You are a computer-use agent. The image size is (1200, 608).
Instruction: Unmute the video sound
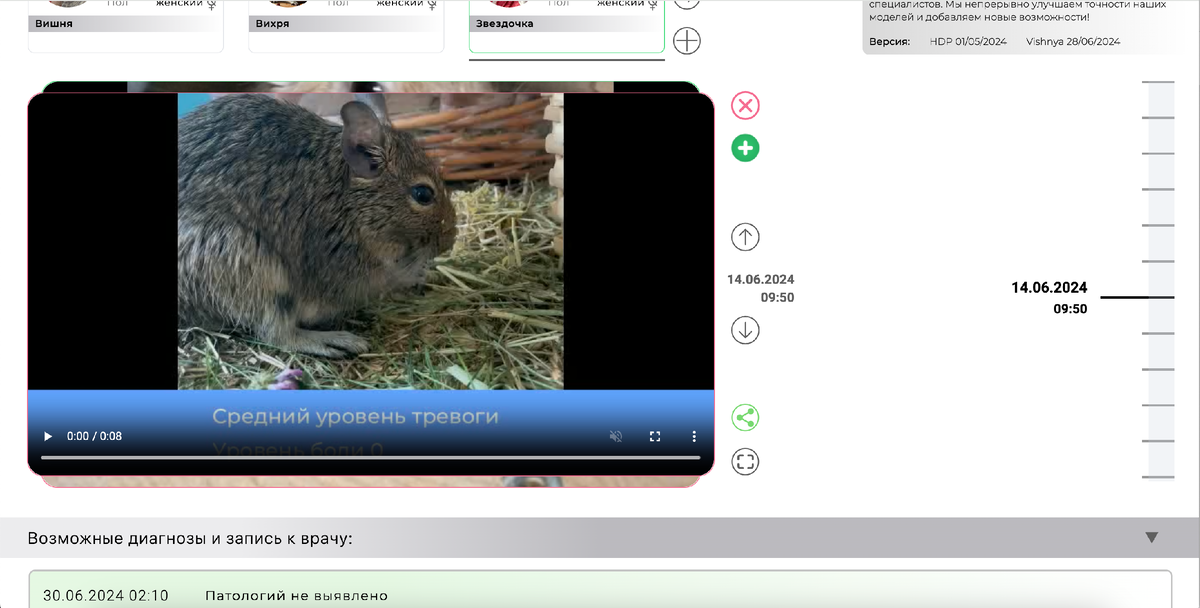click(617, 437)
